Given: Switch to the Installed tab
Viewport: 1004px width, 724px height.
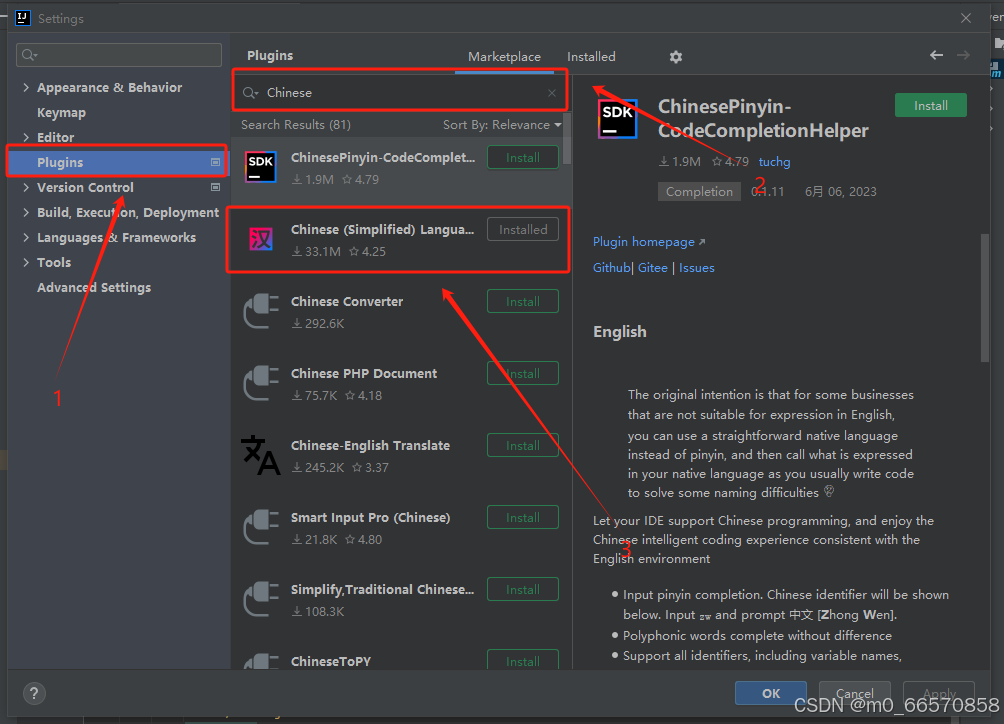Looking at the screenshot, I should [591, 57].
